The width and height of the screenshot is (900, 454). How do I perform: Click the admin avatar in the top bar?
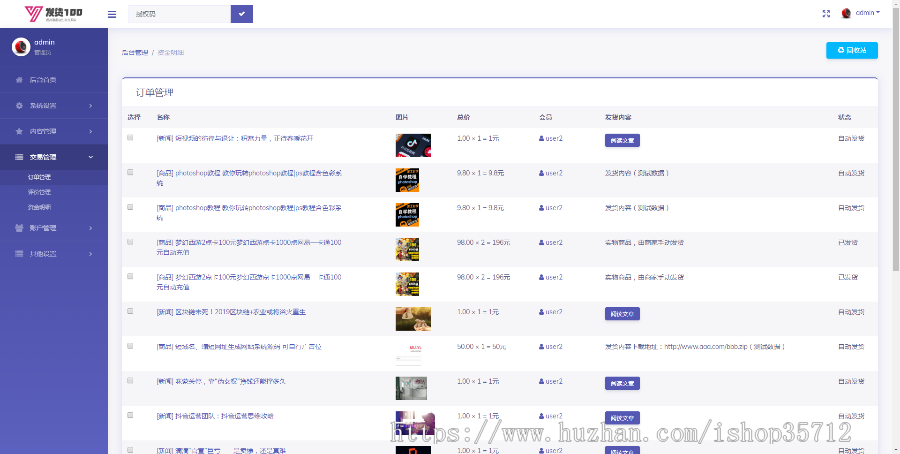846,13
